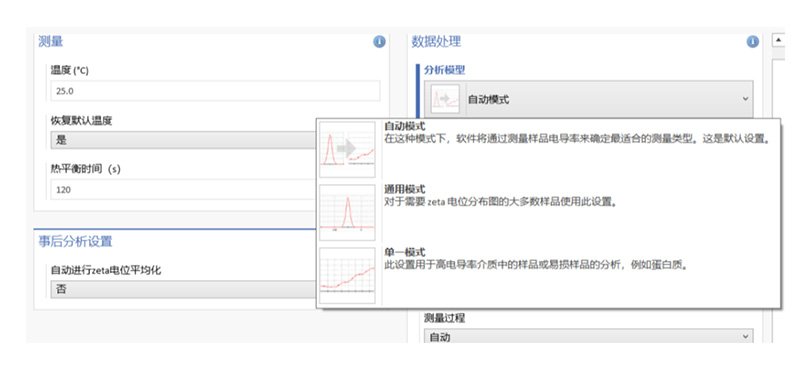The height and width of the screenshot is (375, 800).
Task: Open the 测量过程 dropdown showing 自动
Action: point(589,337)
